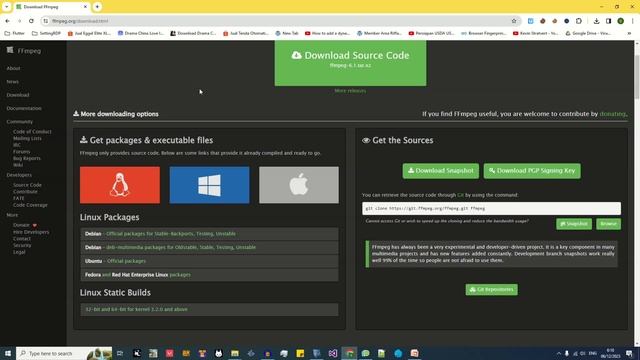The height and width of the screenshot is (360, 640).
Task: Open the action center notifications icon
Action: 629,353
